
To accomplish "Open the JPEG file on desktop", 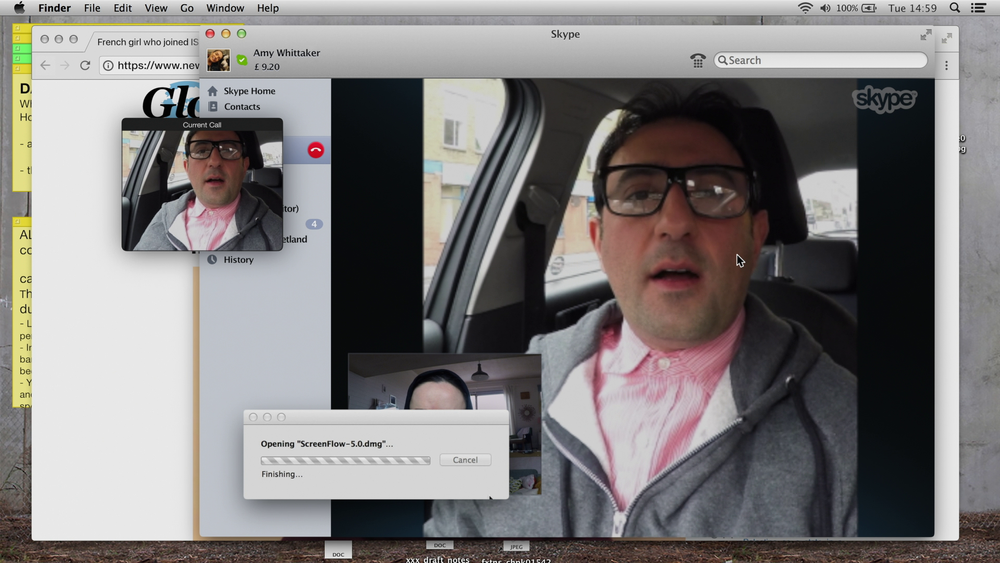I will click(x=516, y=552).
